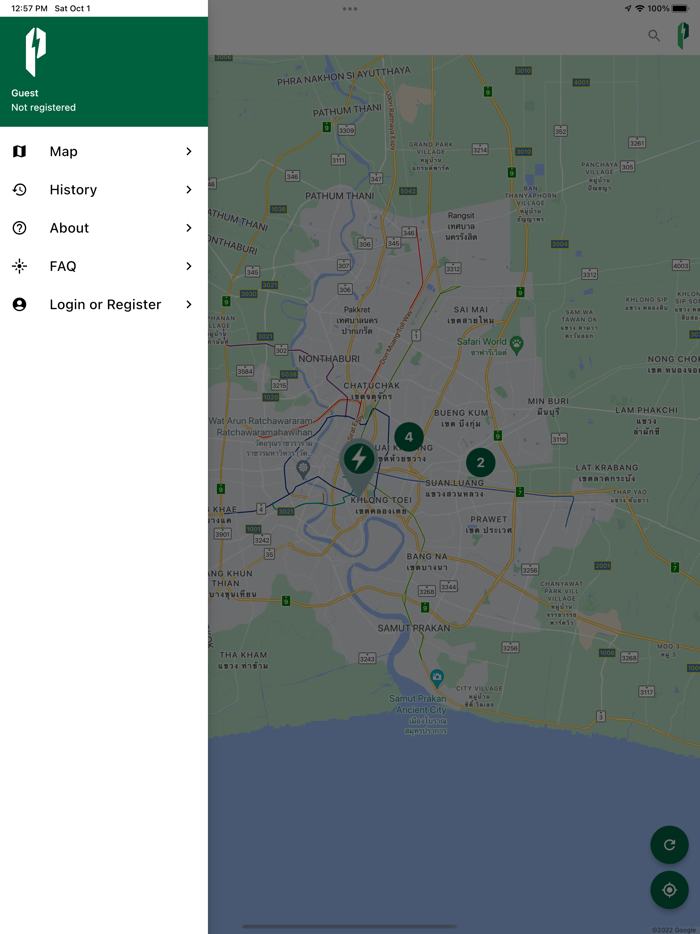Tap the white logo in drawer header

pos(36,52)
